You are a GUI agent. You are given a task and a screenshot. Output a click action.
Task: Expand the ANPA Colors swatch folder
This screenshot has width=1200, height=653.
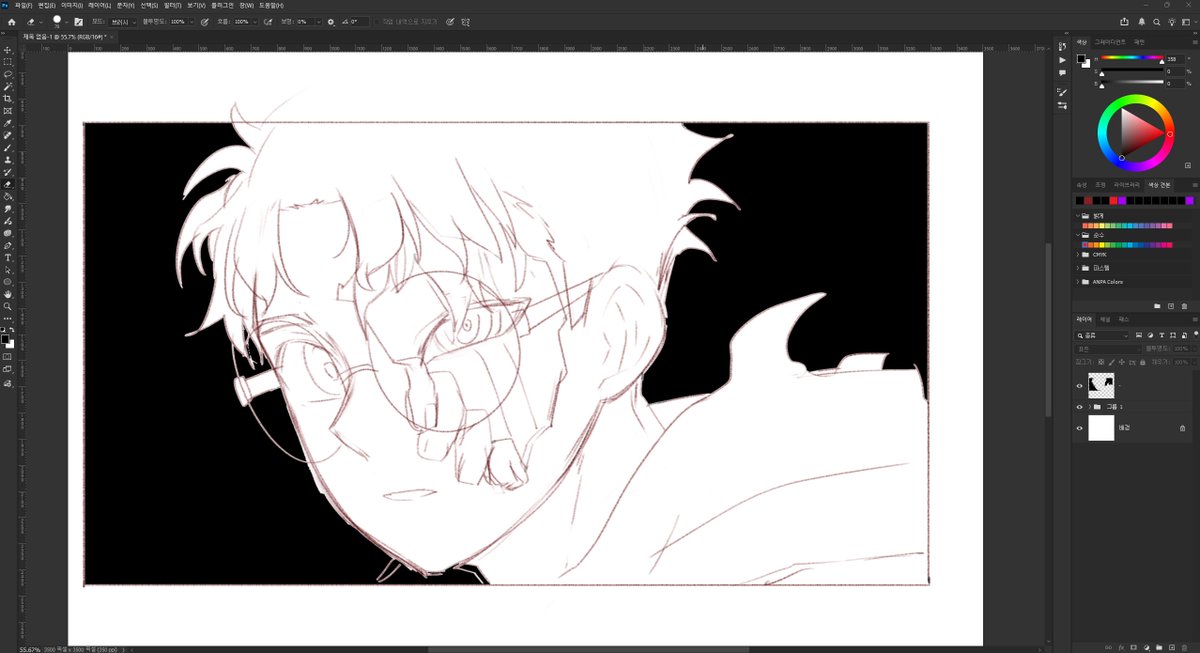pyautogui.click(x=1080, y=282)
